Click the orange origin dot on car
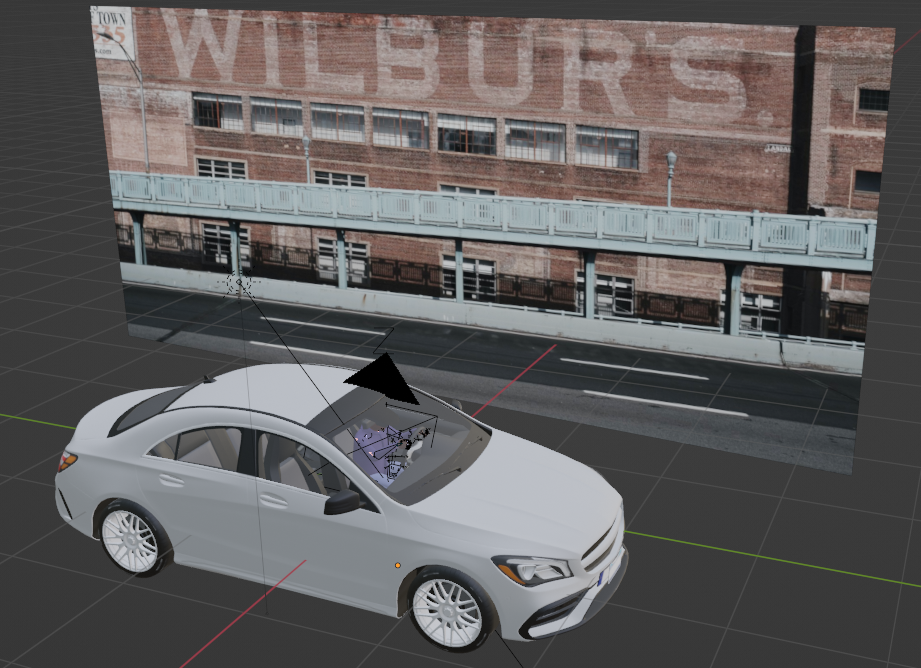Image resolution: width=921 pixels, height=668 pixels. click(x=398, y=565)
